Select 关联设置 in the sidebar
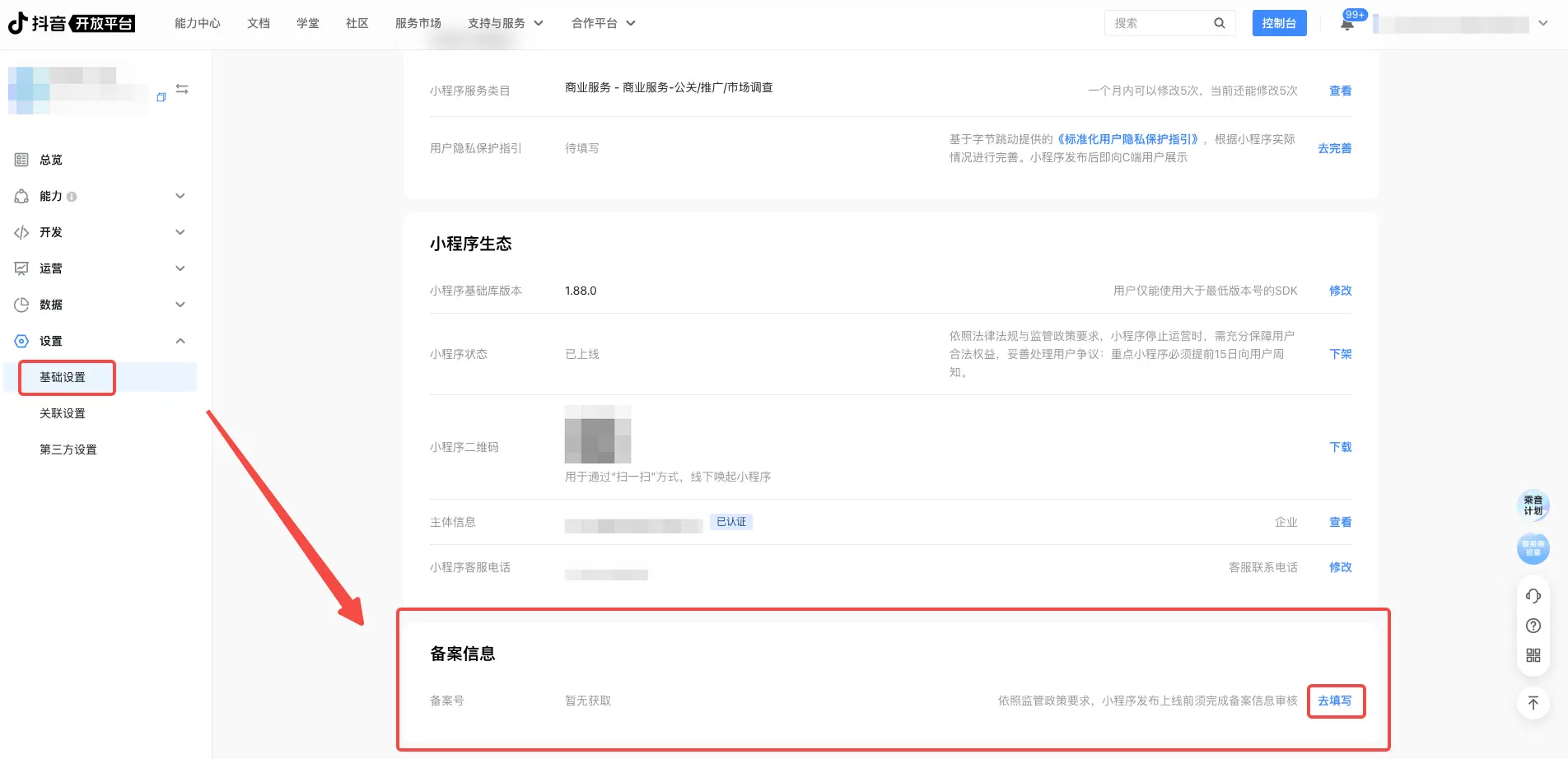 point(63,413)
